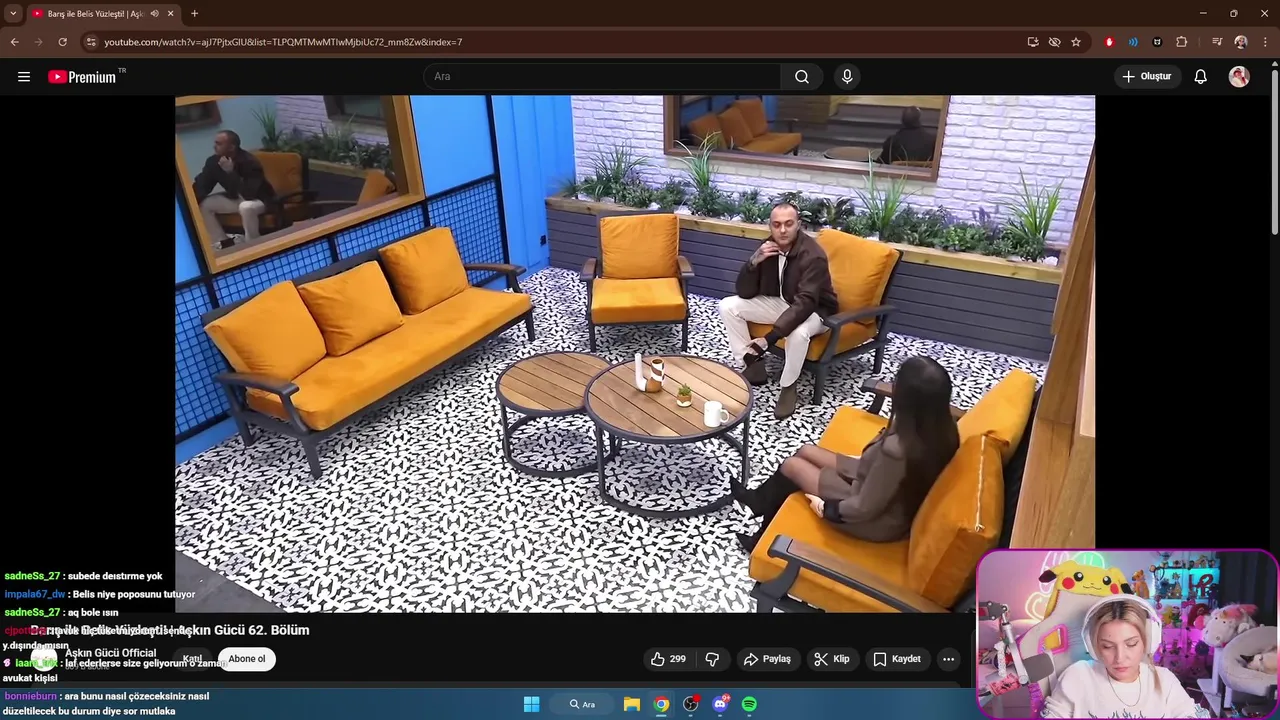Viewport: 1280px width, 720px height.
Task: Go back in browser history
Action: [x=15, y=42]
